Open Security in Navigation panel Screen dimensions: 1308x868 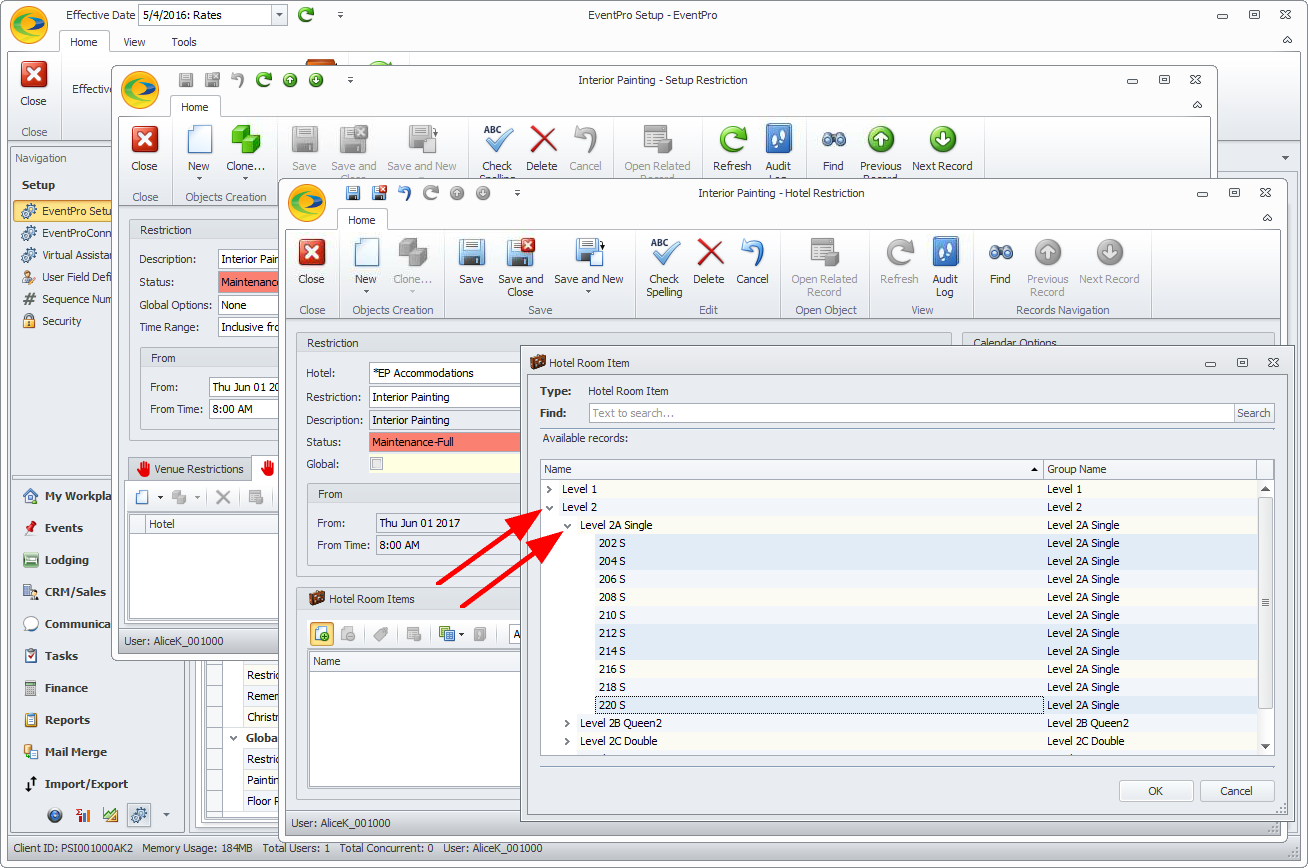click(62, 321)
